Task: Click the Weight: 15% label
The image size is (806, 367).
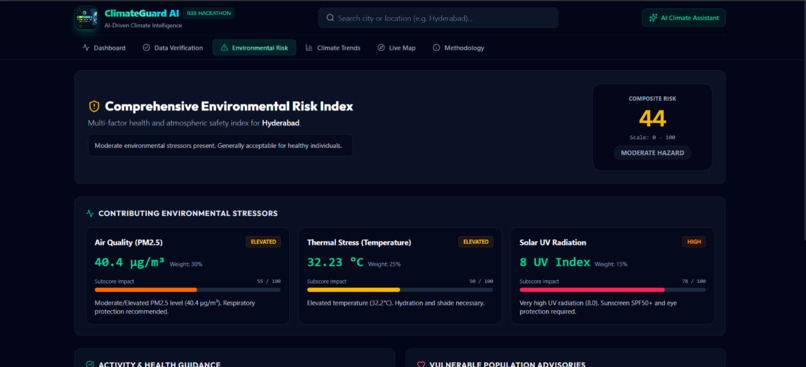Action: (x=611, y=264)
